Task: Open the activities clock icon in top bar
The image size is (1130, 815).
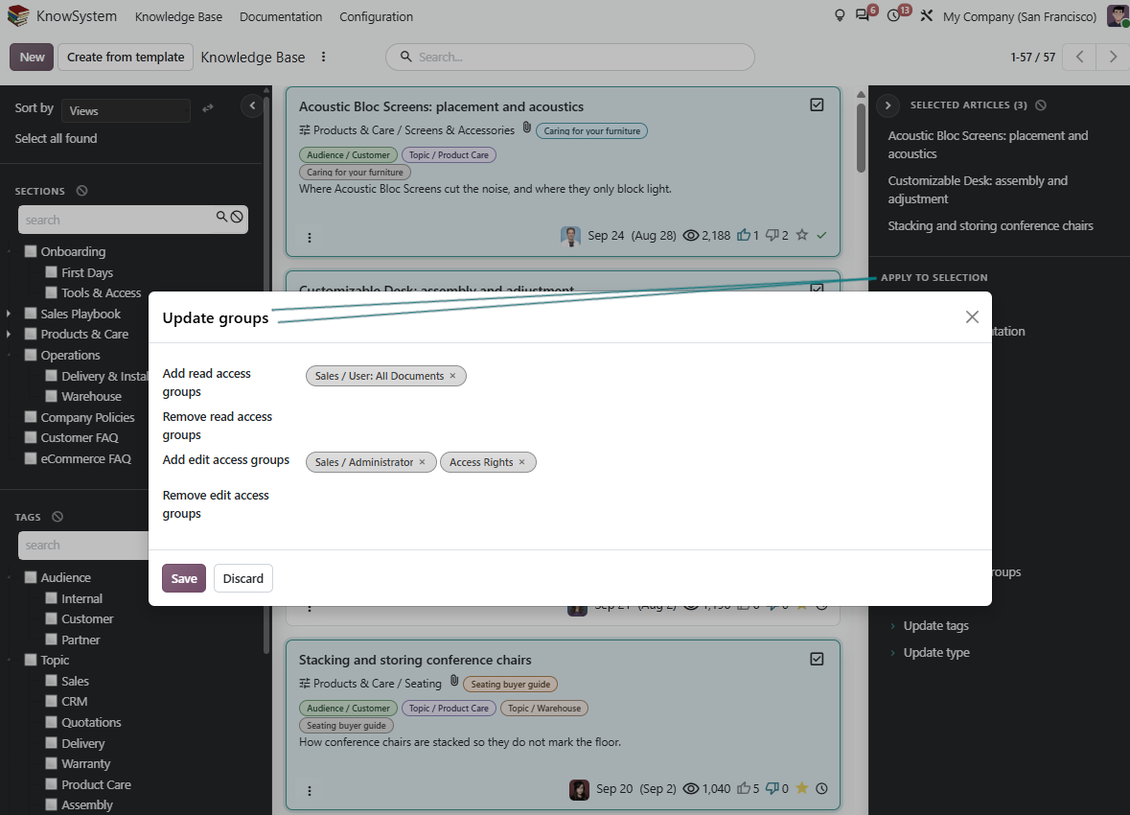Action: (894, 16)
